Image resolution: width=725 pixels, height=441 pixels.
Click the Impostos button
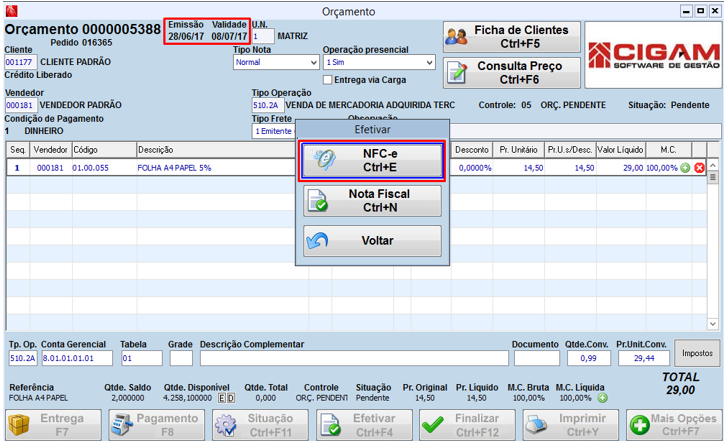(697, 353)
